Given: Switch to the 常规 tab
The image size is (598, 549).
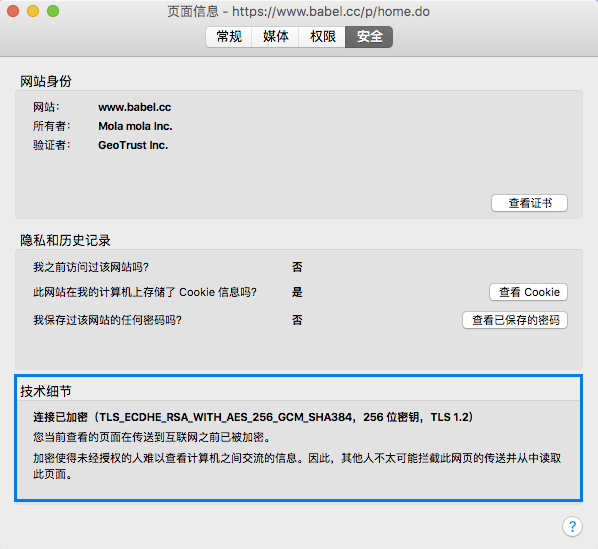Looking at the screenshot, I should click(229, 37).
